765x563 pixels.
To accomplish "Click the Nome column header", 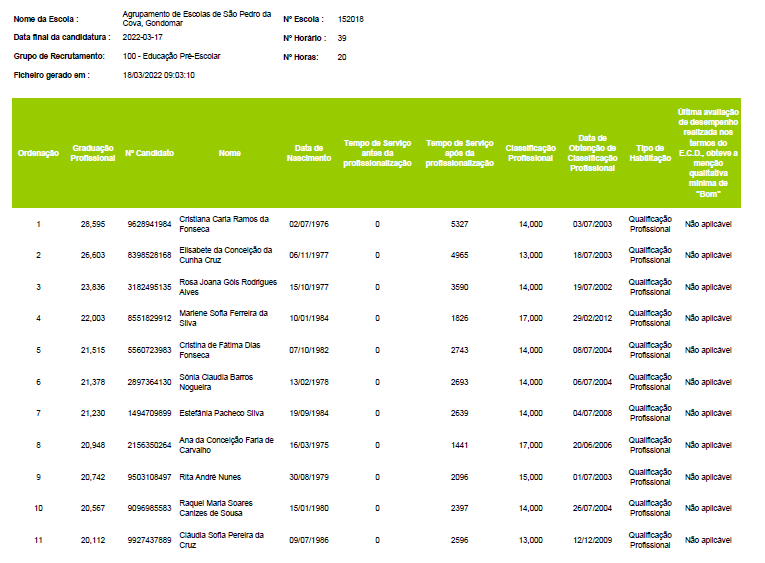I will (x=230, y=153).
